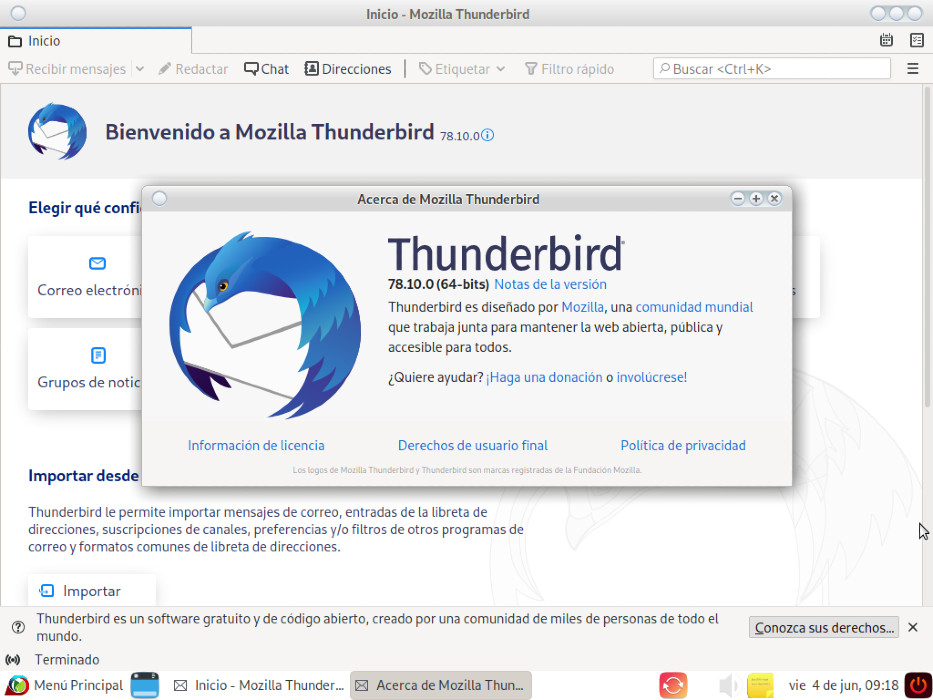Click the main window vertical scrollbar
Screen dimensions: 933x700
coord(926,345)
